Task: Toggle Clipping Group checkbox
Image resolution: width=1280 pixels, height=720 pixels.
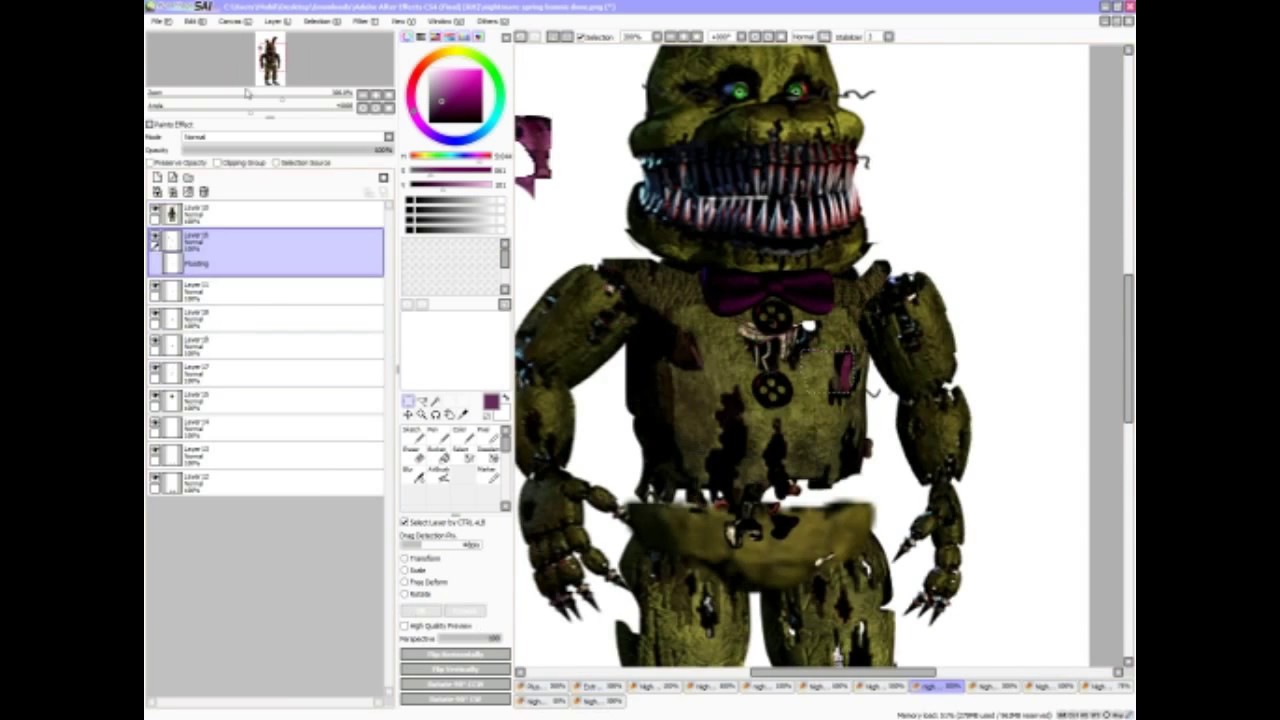Action: tap(216, 162)
